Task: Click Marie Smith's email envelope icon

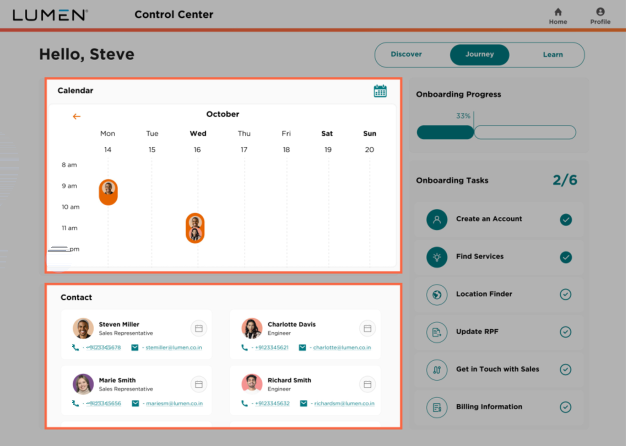Action: click(x=135, y=404)
